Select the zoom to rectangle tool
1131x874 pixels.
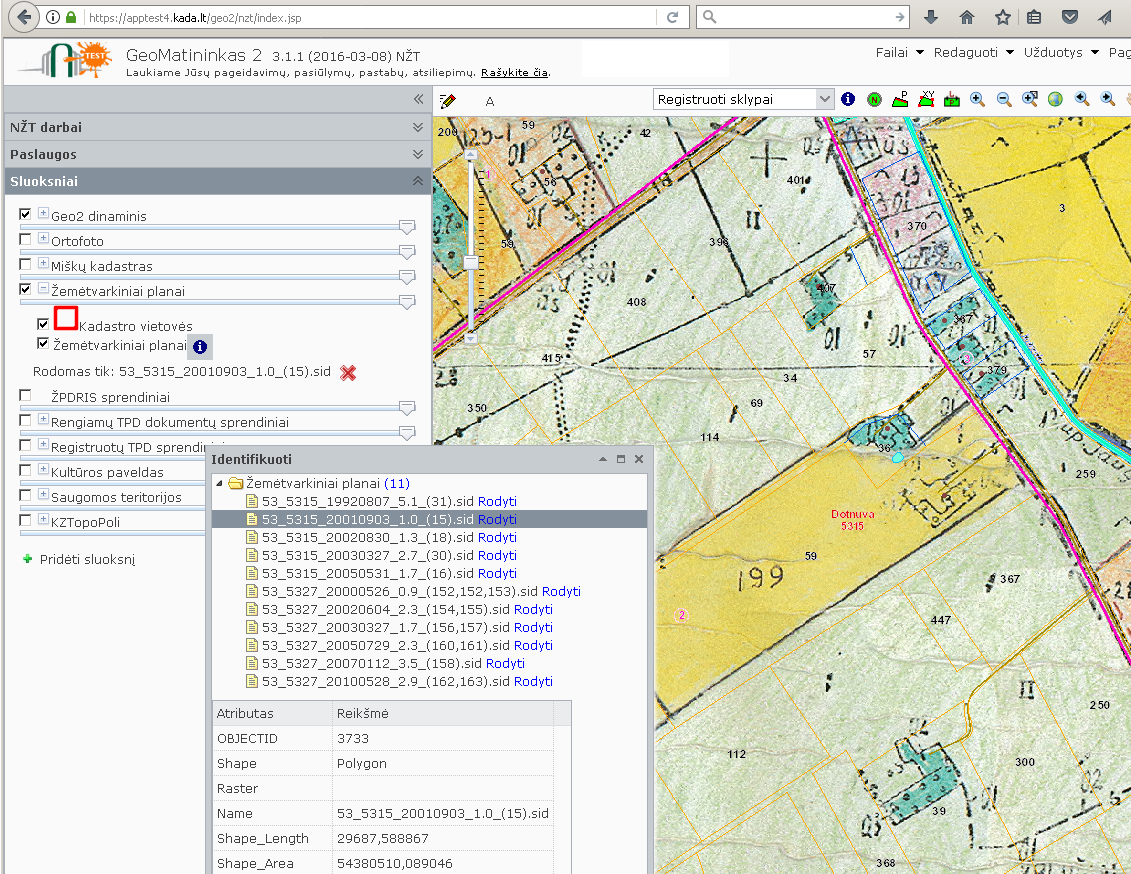1030,100
